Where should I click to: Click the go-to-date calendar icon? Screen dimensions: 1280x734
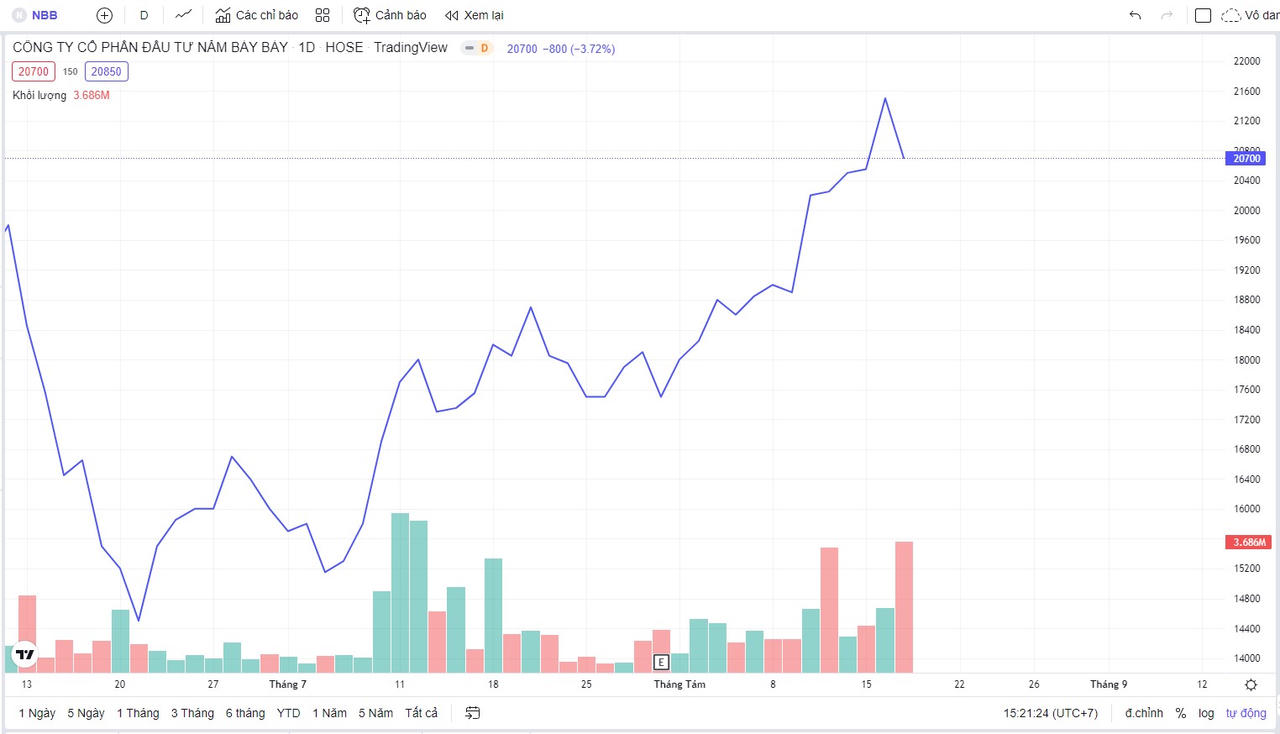473,713
